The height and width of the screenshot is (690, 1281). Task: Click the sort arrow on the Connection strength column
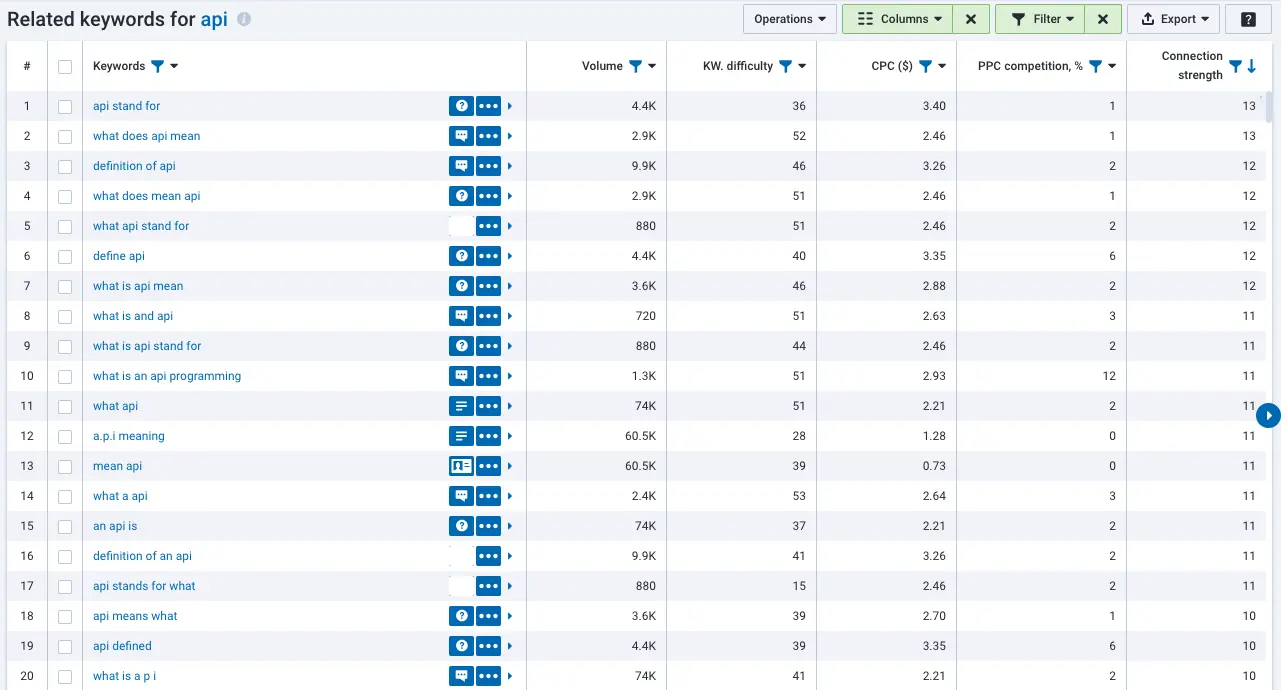pos(1251,66)
